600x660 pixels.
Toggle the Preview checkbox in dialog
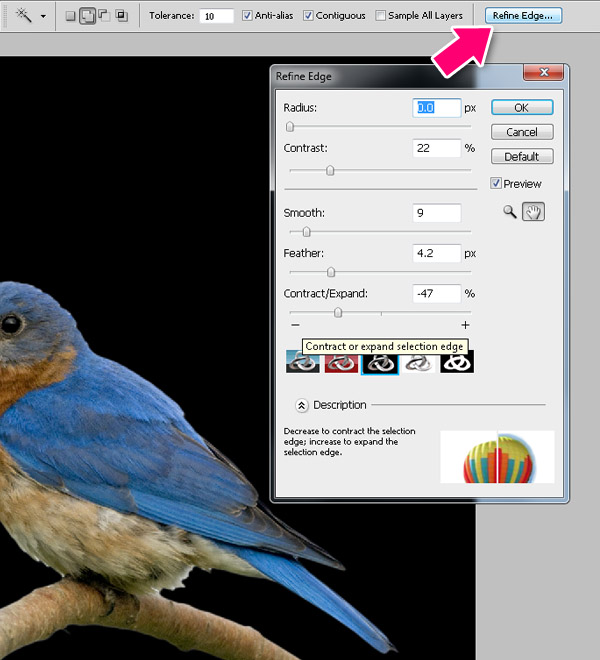pos(497,184)
